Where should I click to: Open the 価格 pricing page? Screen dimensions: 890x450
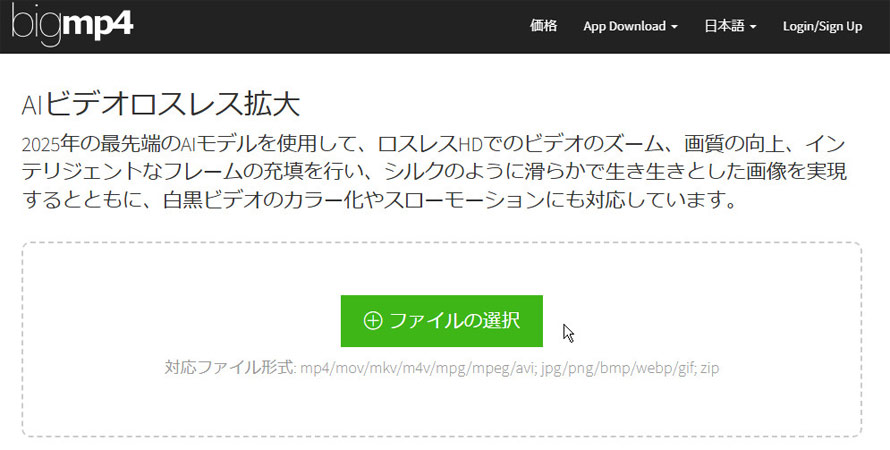tap(543, 27)
